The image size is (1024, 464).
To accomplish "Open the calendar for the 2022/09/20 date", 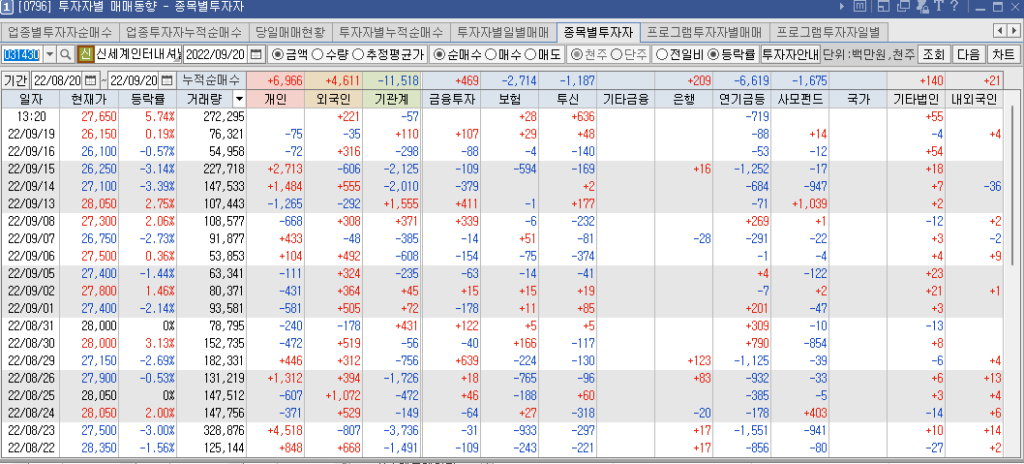I will (x=255, y=53).
